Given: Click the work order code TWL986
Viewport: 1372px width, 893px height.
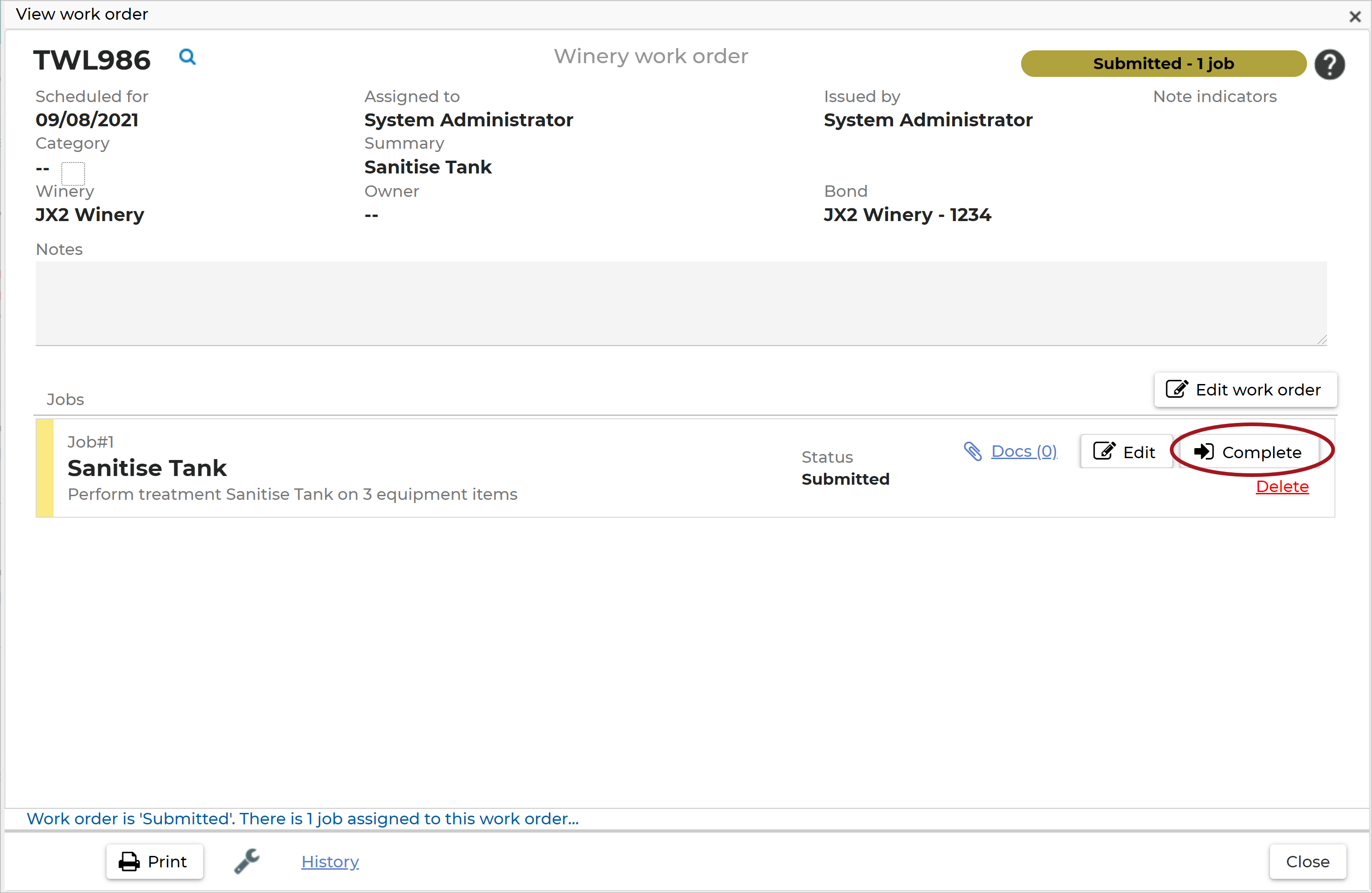Looking at the screenshot, I should click(x=92, y=60).
